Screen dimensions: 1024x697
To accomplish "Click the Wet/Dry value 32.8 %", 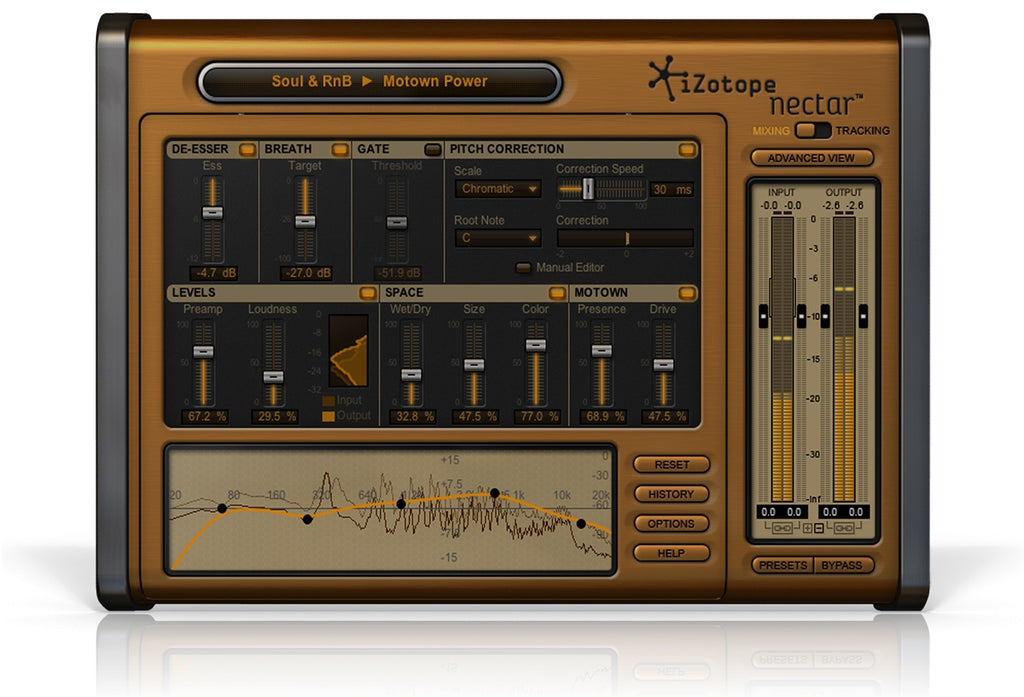I will 413,416.
